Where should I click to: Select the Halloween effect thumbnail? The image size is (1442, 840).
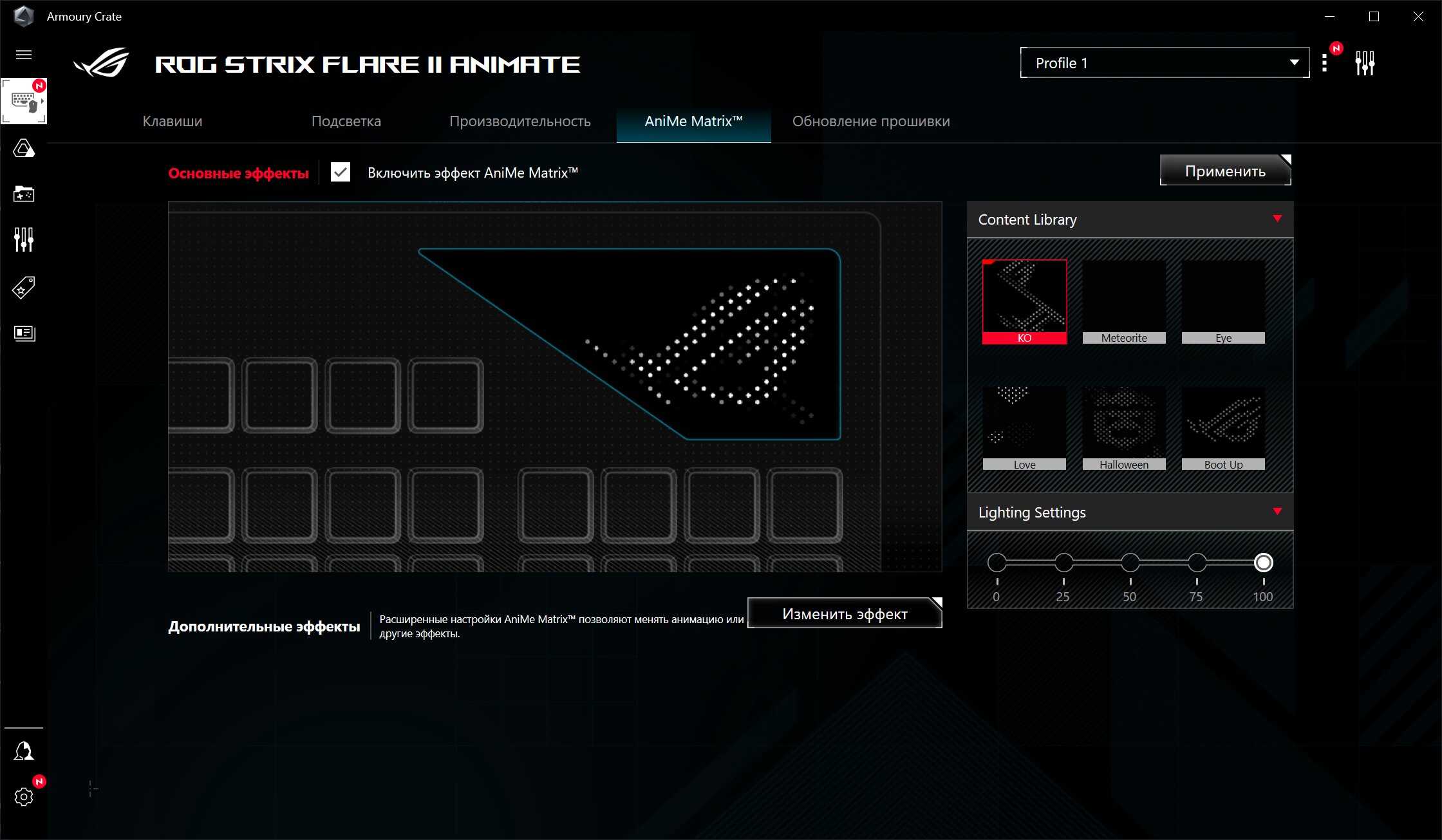(x=1124, y=427)
